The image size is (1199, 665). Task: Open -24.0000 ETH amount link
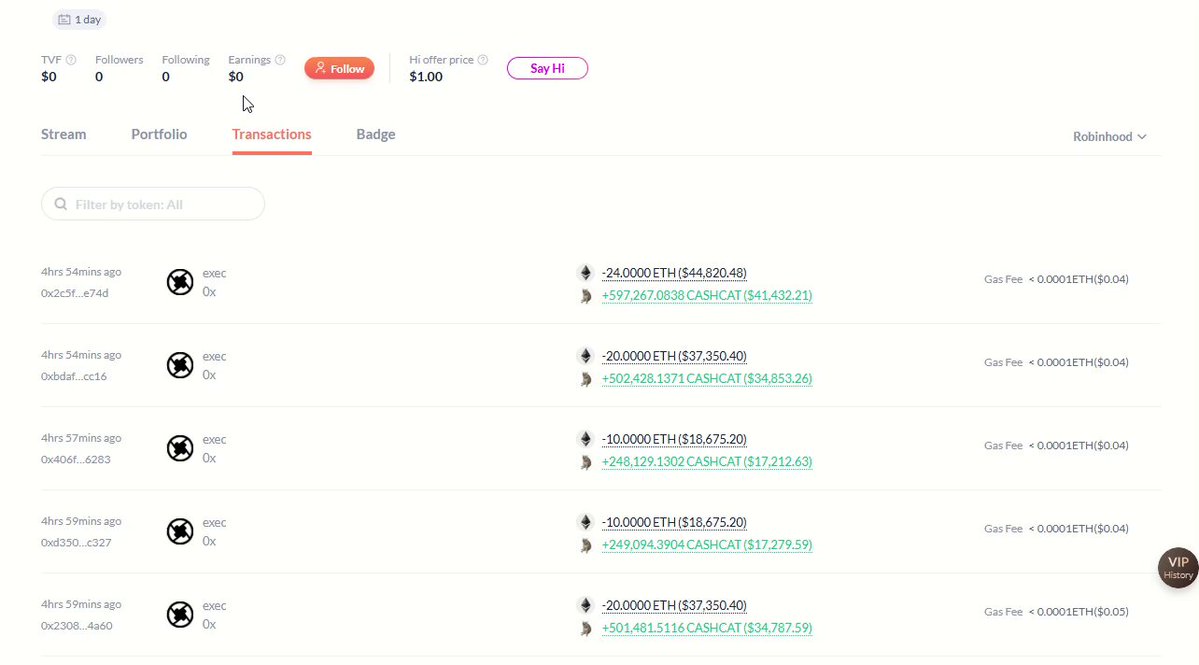(674, 273)
